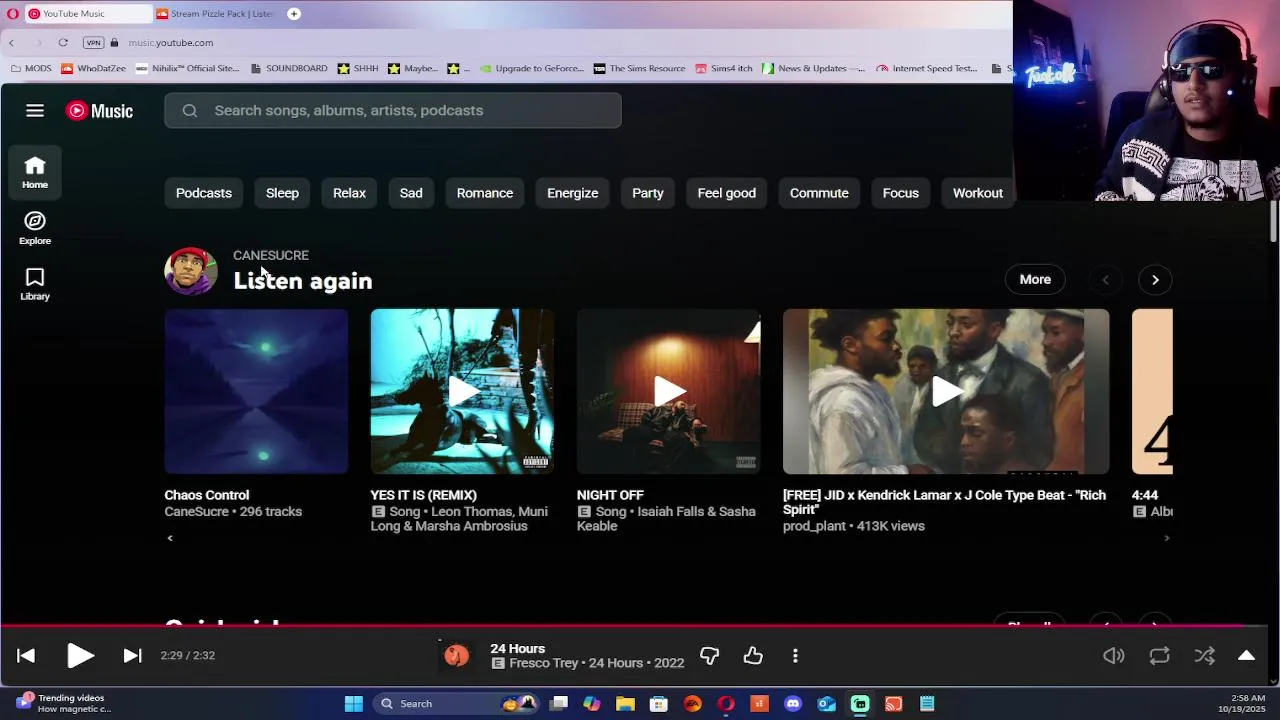This screenshot has width=1280, height=720.
Task: Skip to previous track
Action: (x=26, y=656)
